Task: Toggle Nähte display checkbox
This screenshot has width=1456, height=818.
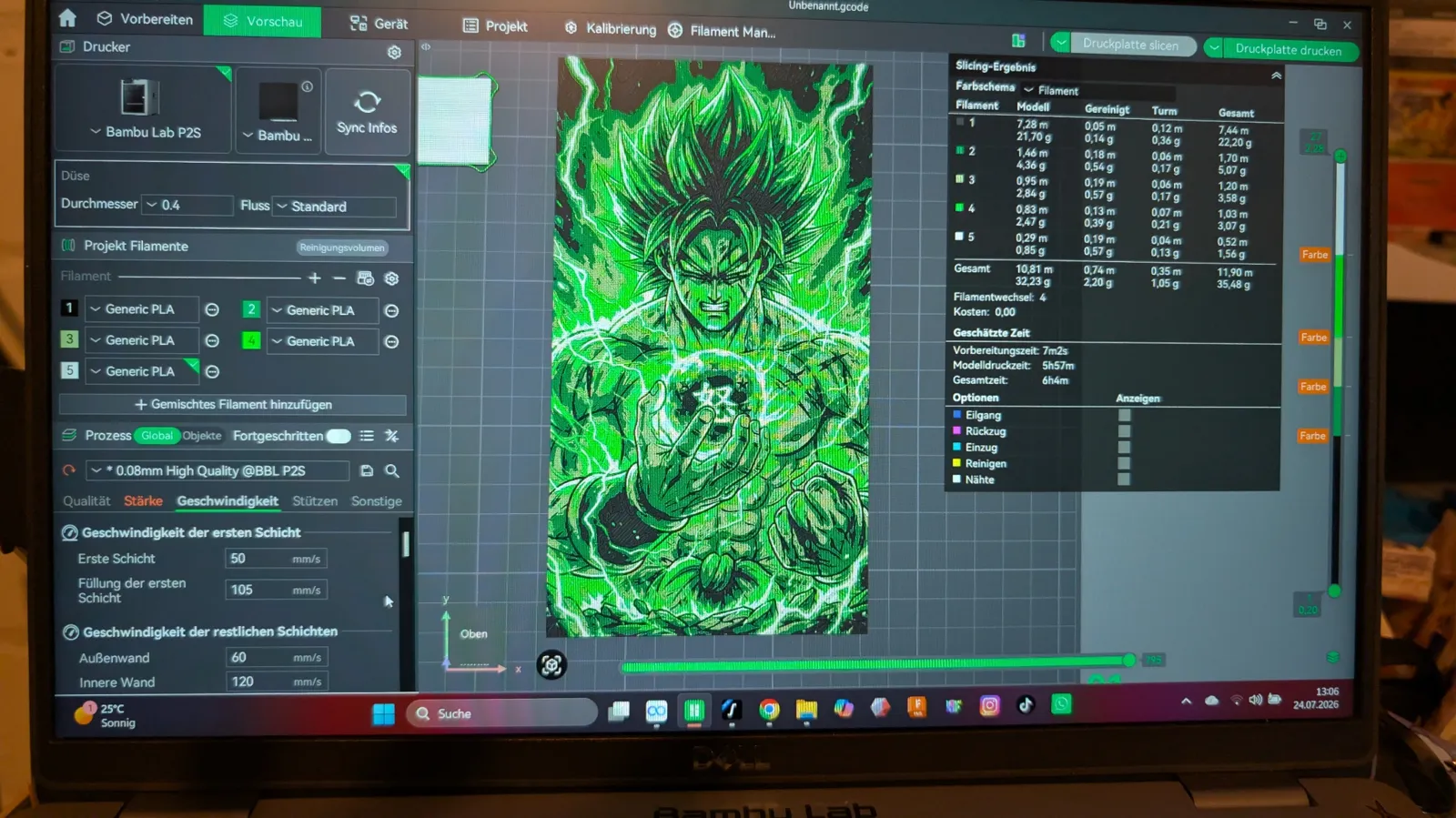Action: click(1124, 479)
